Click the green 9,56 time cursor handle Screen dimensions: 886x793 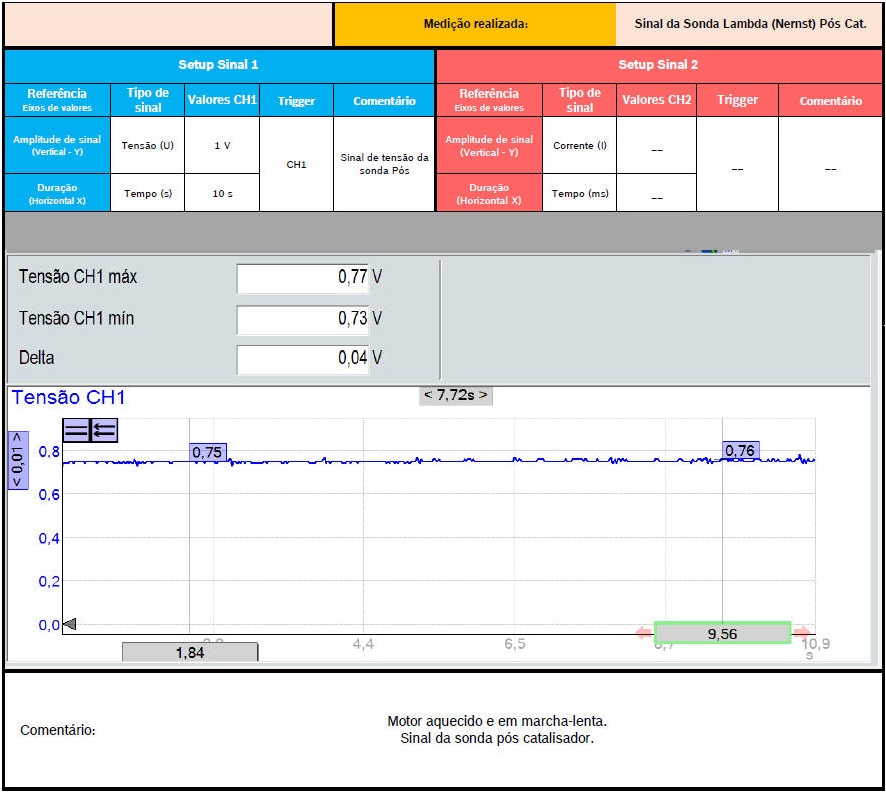(x=722, y=633)
